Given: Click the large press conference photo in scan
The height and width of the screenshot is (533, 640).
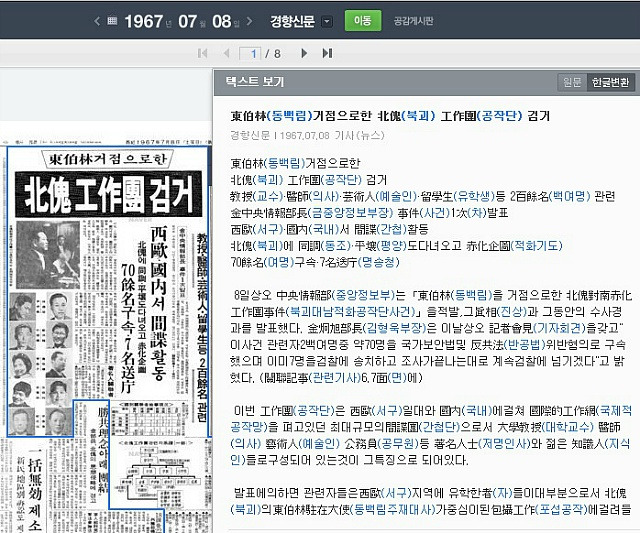Looking at the screenshot, I should coord(48,255).
